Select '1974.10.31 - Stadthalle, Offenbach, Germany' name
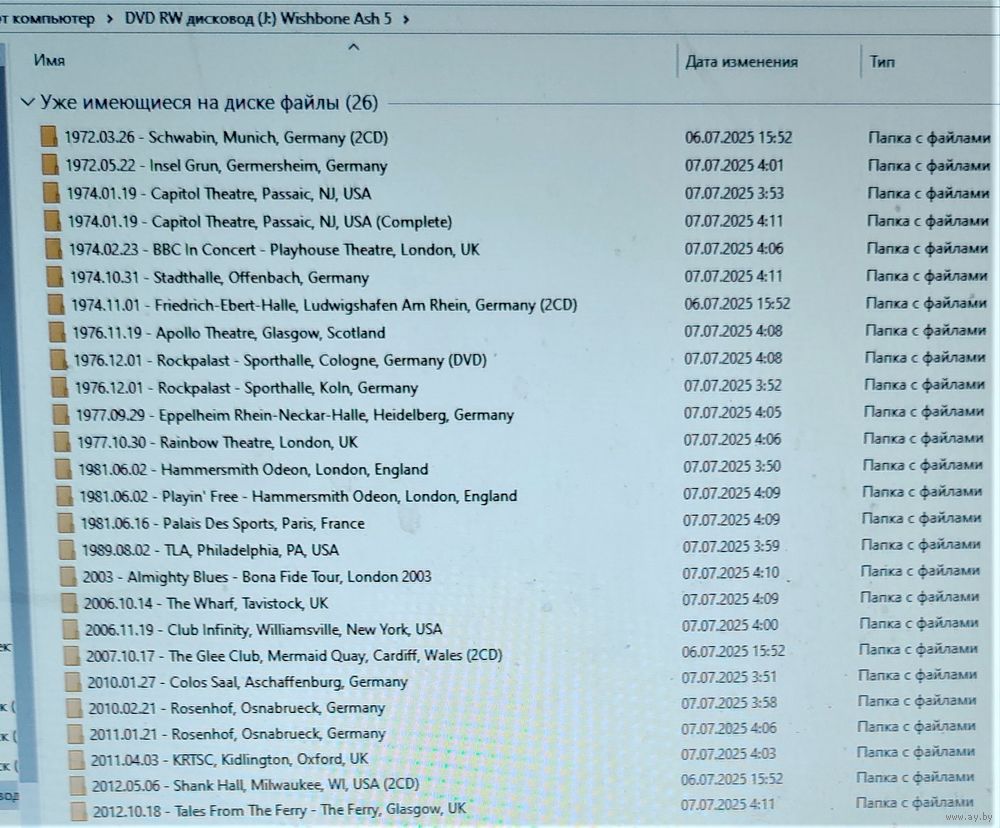This screenshot has width=1000, height=828. tap(219, 277)
